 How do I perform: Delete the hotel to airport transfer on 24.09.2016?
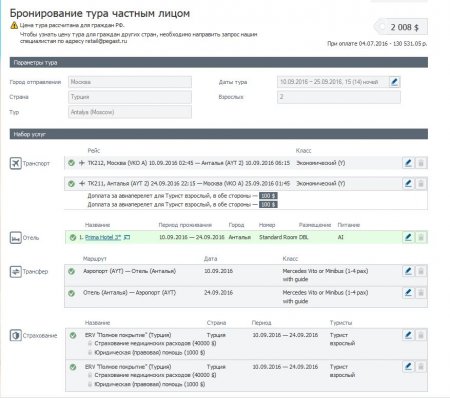coord(421,293)
